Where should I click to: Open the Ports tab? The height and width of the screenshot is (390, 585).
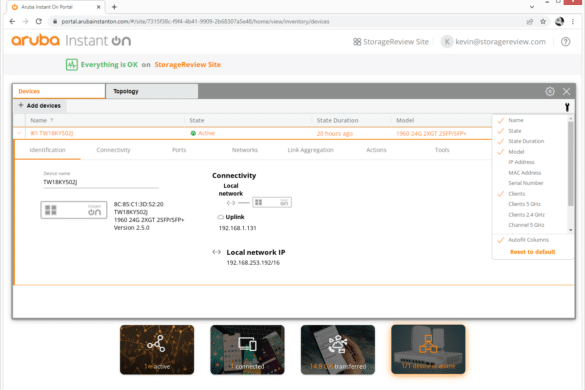click(179, 150)
